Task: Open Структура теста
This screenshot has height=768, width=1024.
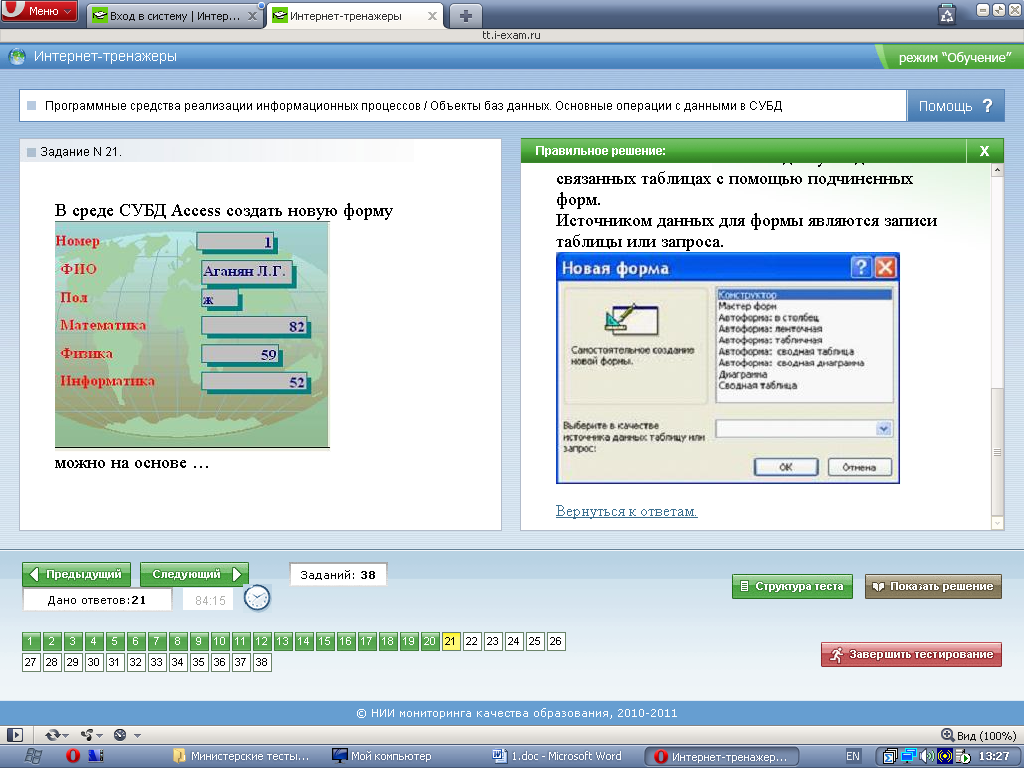Action: [x=792, y=586]
